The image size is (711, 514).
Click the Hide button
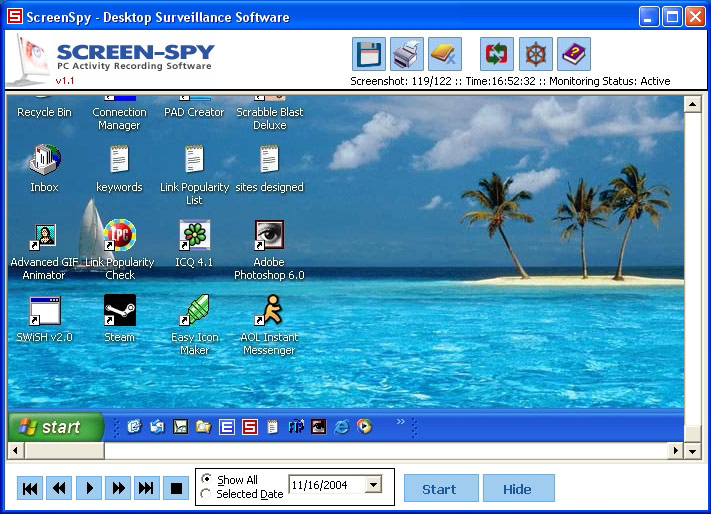point(519,488)
